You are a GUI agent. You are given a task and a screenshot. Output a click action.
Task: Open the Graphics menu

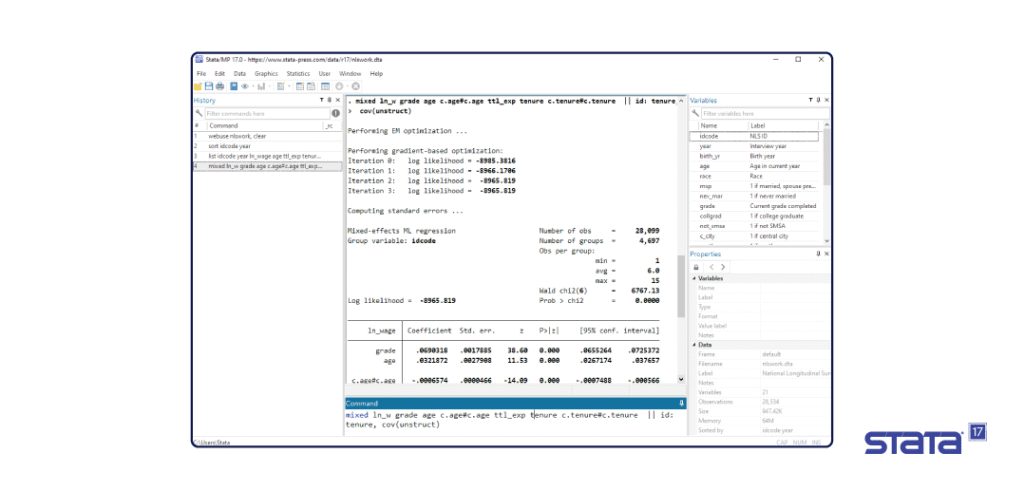pos(266,74)
